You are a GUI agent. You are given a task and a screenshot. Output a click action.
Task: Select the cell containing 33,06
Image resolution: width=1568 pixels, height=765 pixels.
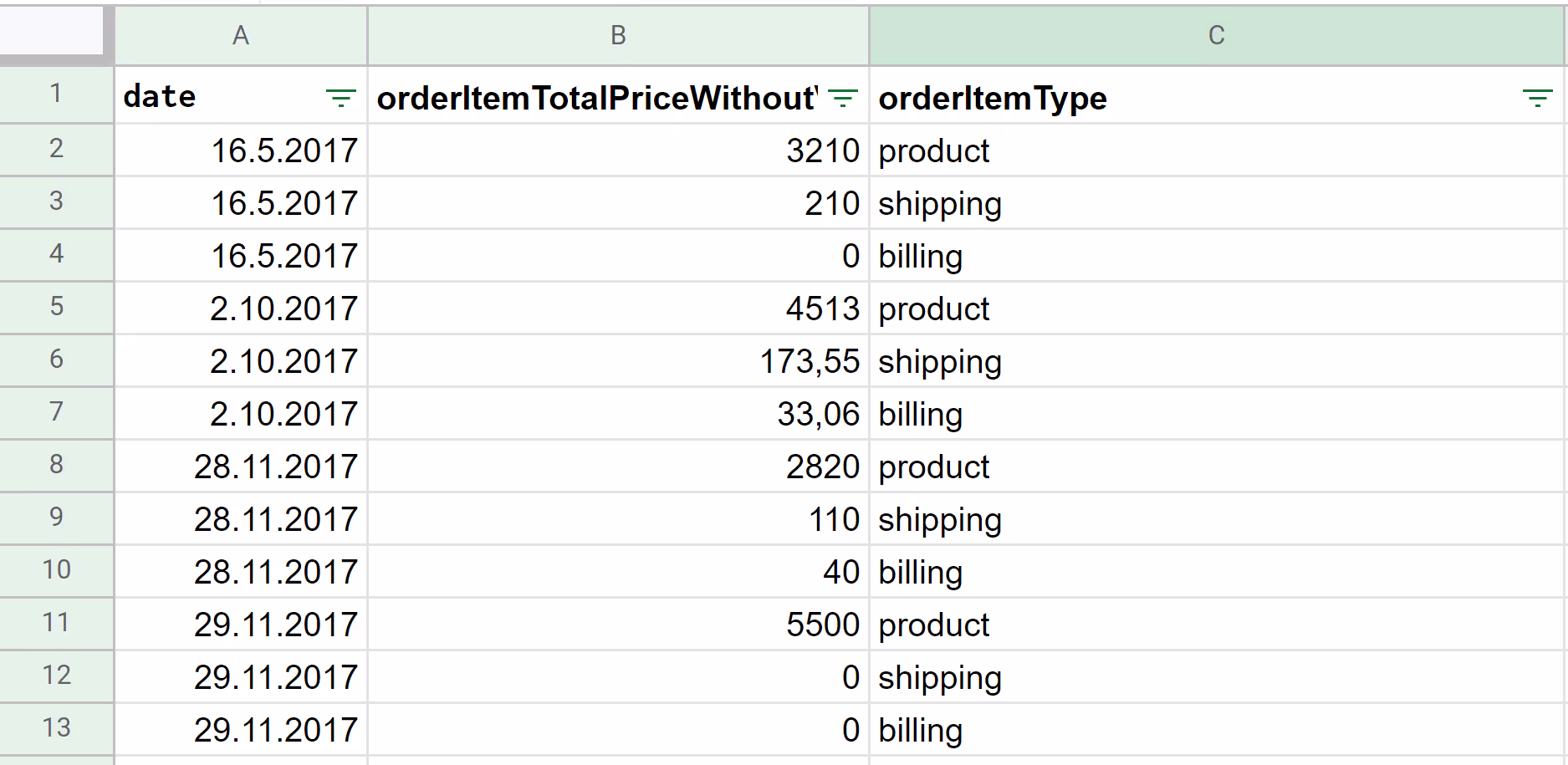tap(618, 414)
